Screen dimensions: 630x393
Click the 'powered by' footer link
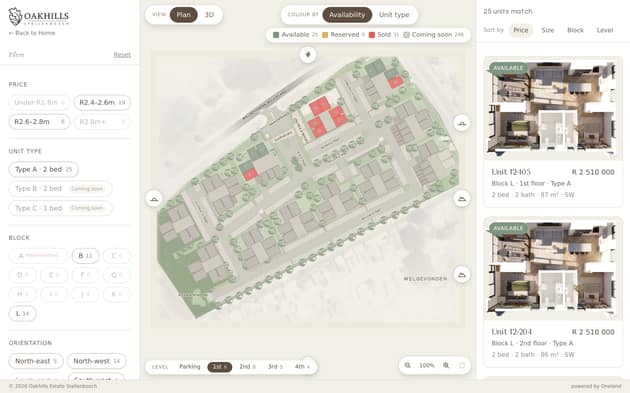[x=596, y=386]
